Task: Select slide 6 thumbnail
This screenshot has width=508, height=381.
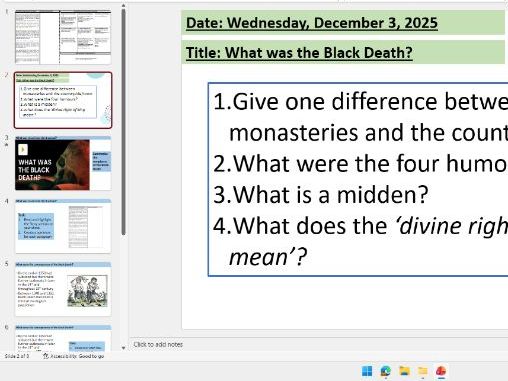Action: (x=63, y=338)
